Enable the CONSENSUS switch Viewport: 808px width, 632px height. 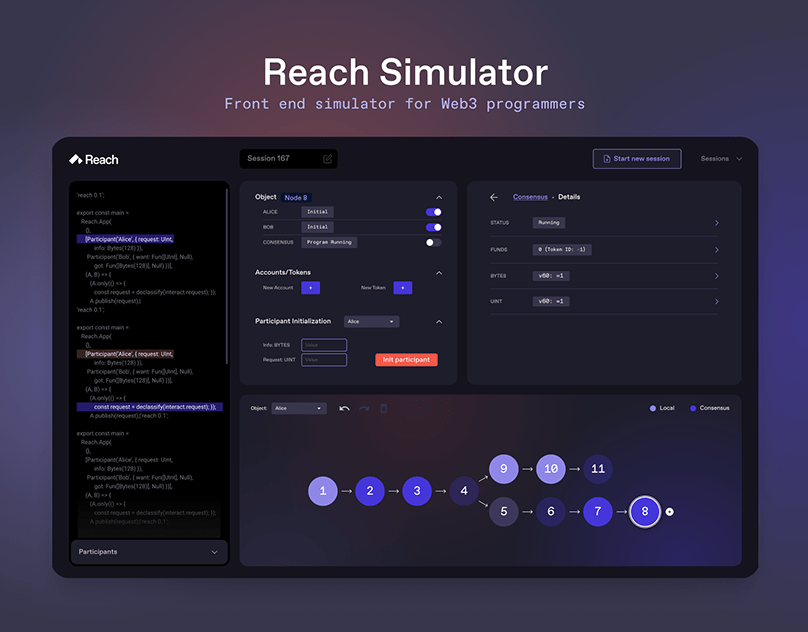[x=433, y=242]
